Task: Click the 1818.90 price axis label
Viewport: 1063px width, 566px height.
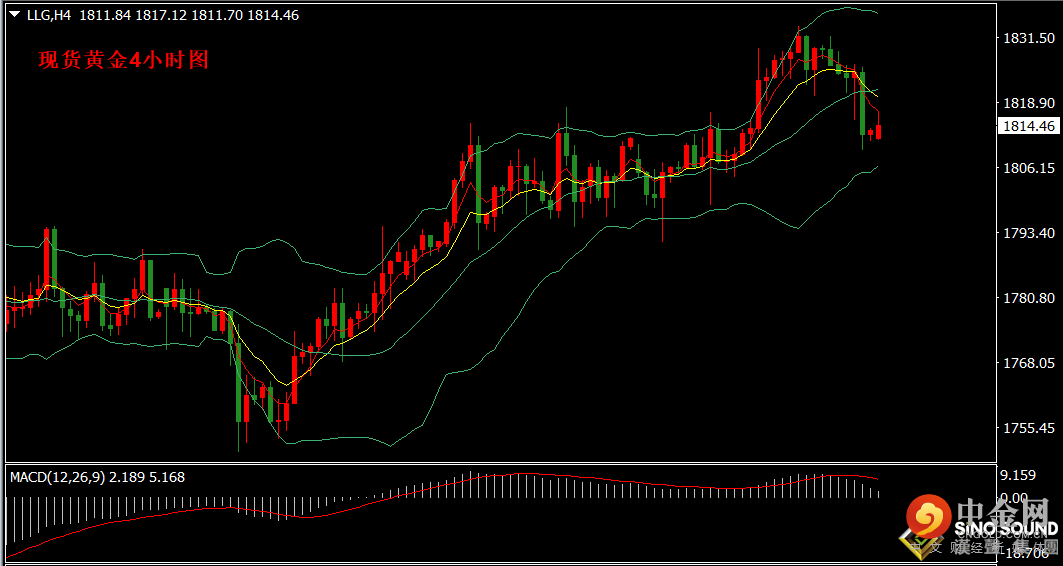Action: (x=1028, y=103)
